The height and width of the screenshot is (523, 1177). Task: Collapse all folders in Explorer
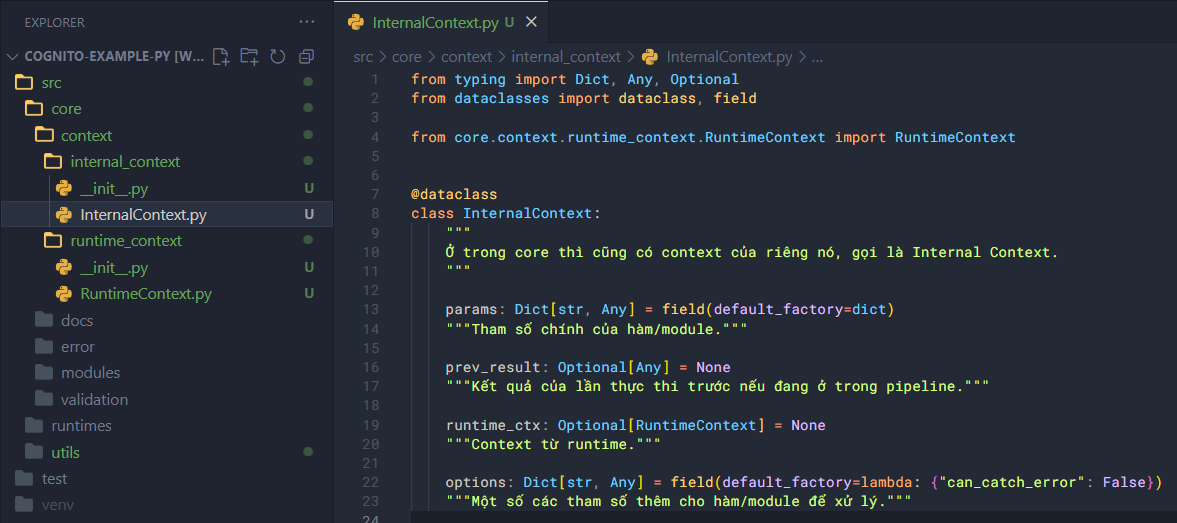(x=307, y=57)
